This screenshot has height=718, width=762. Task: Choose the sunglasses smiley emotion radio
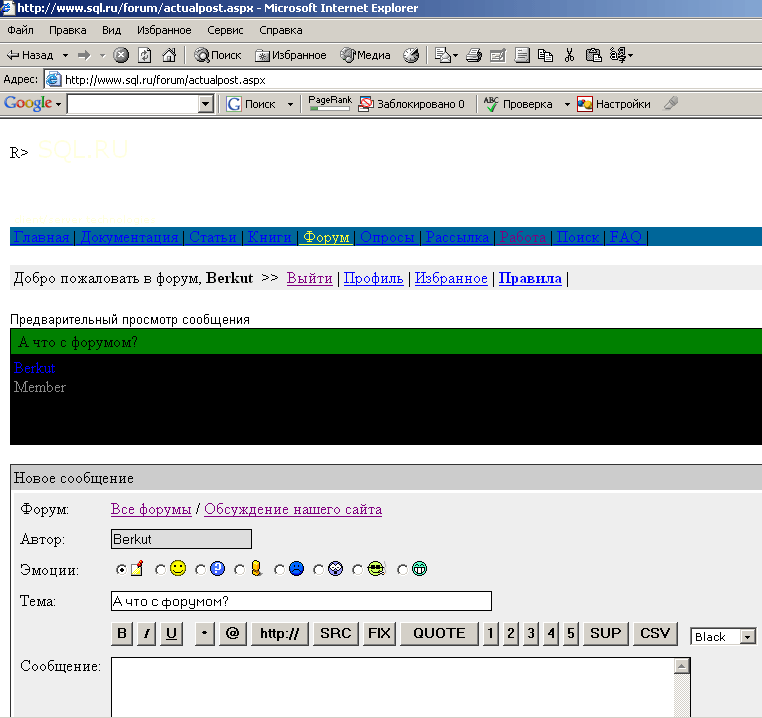(x=357, y=570)
